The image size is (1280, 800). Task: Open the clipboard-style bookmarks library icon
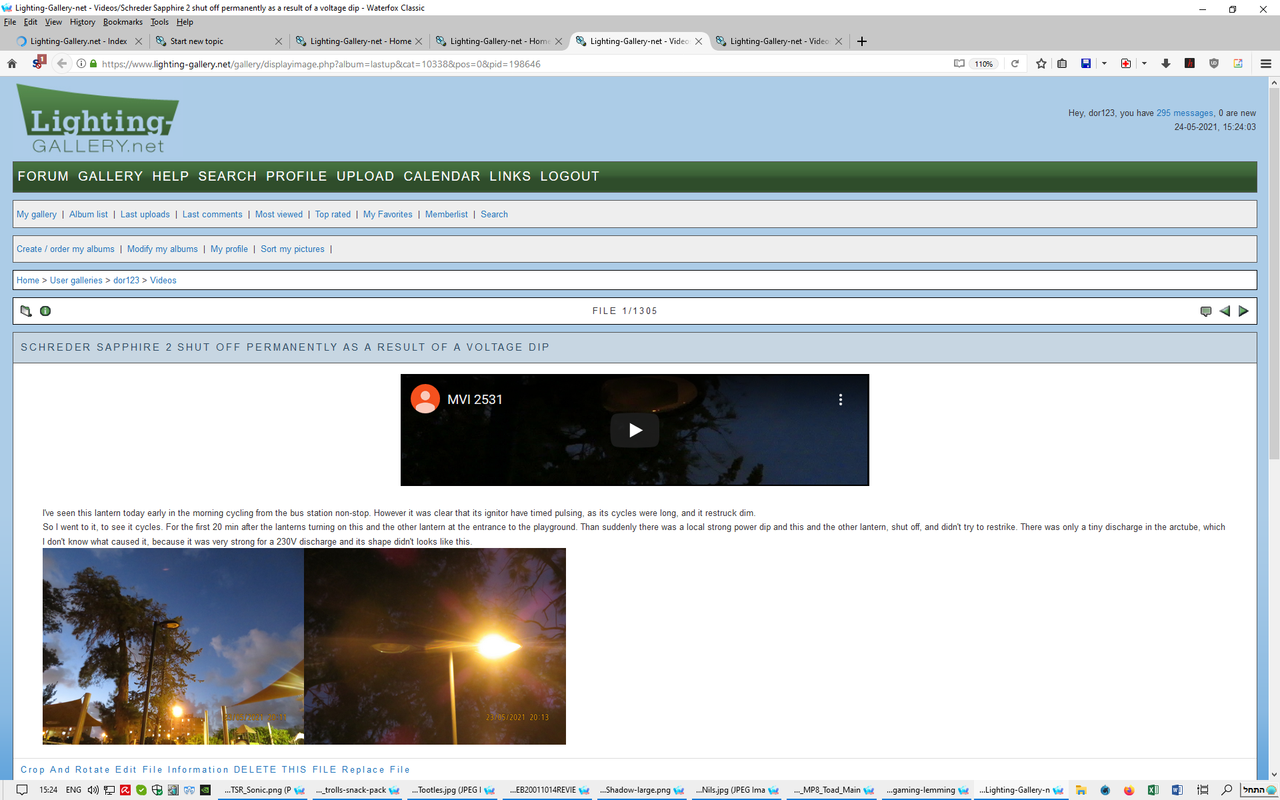pos(1062,63)
